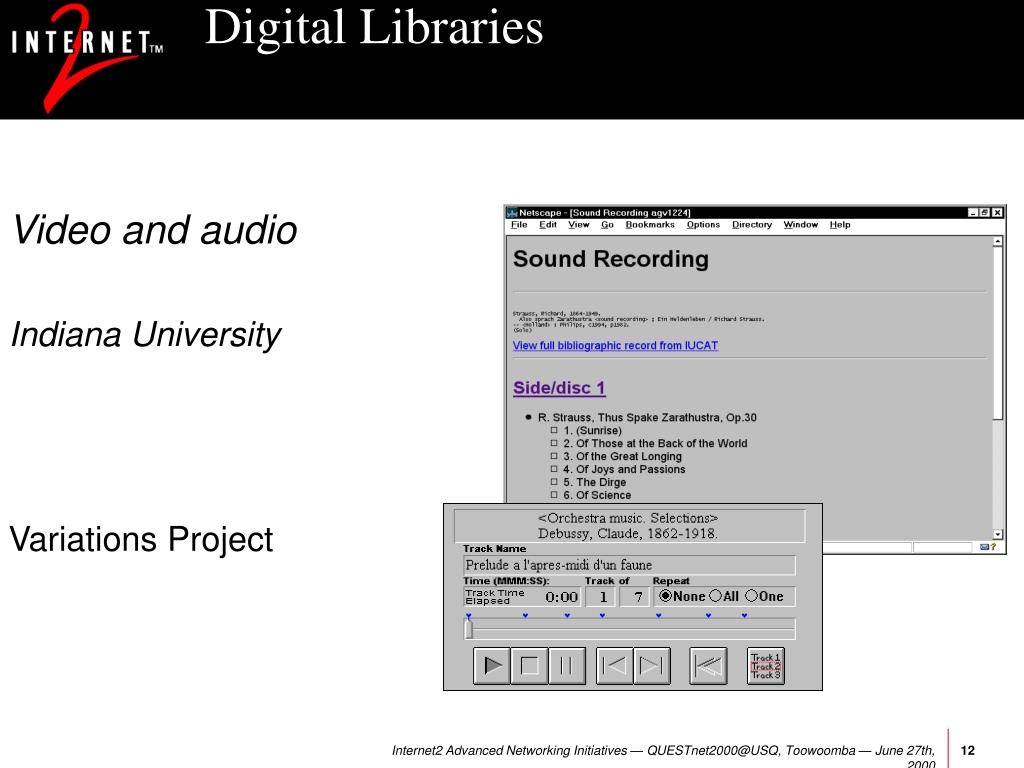This screenshot has height=768, width=1024.
Task: Select track 6. Of Science
Action: [x=597, y=496]
